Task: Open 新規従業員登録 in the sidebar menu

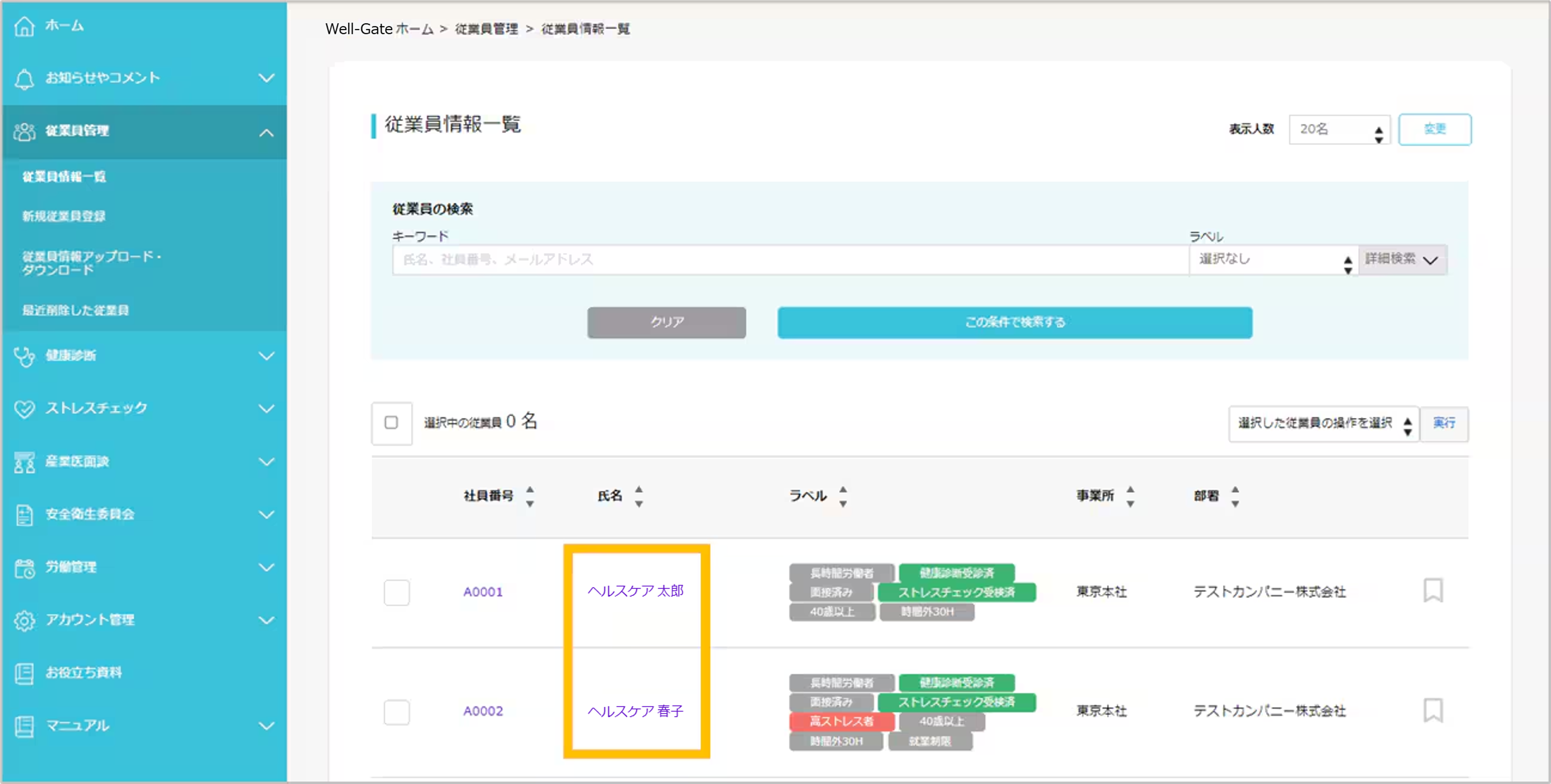Action: pos(64,216)
